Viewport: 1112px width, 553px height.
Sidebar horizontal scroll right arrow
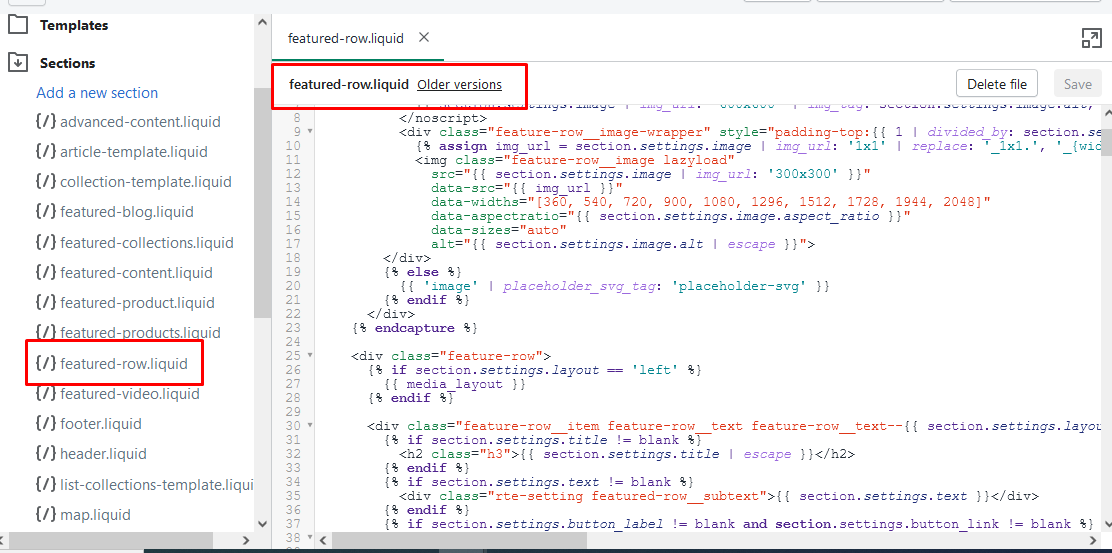(245, 540)
